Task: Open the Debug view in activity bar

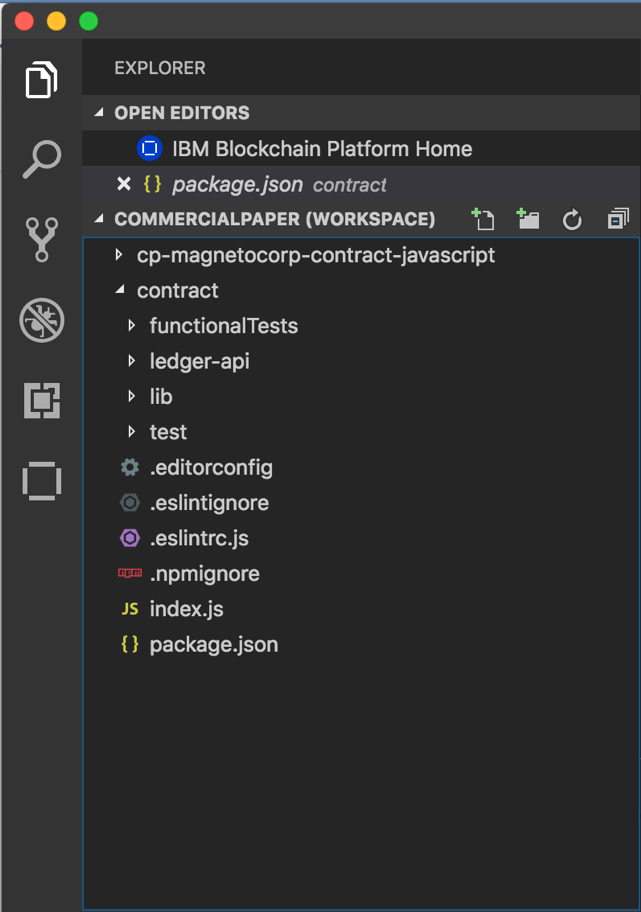Action: coord(41,320)
